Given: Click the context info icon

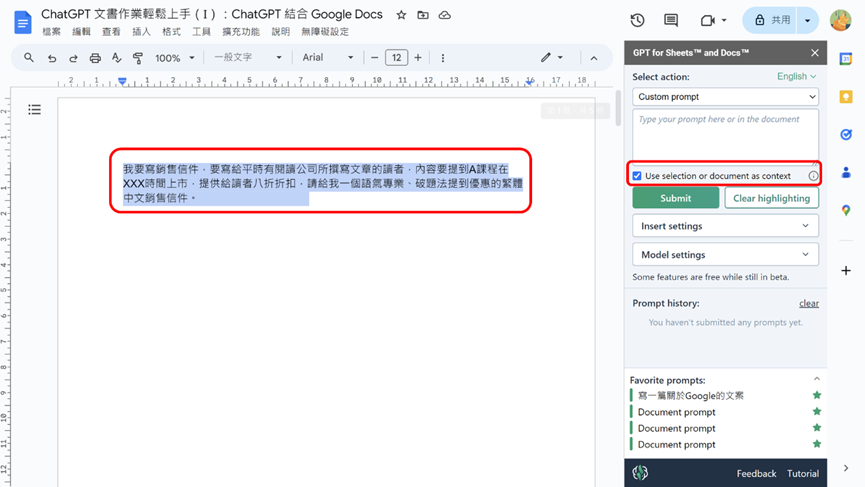Looking at the screenshot, I should pyautogui.click(x=813, y=176).
